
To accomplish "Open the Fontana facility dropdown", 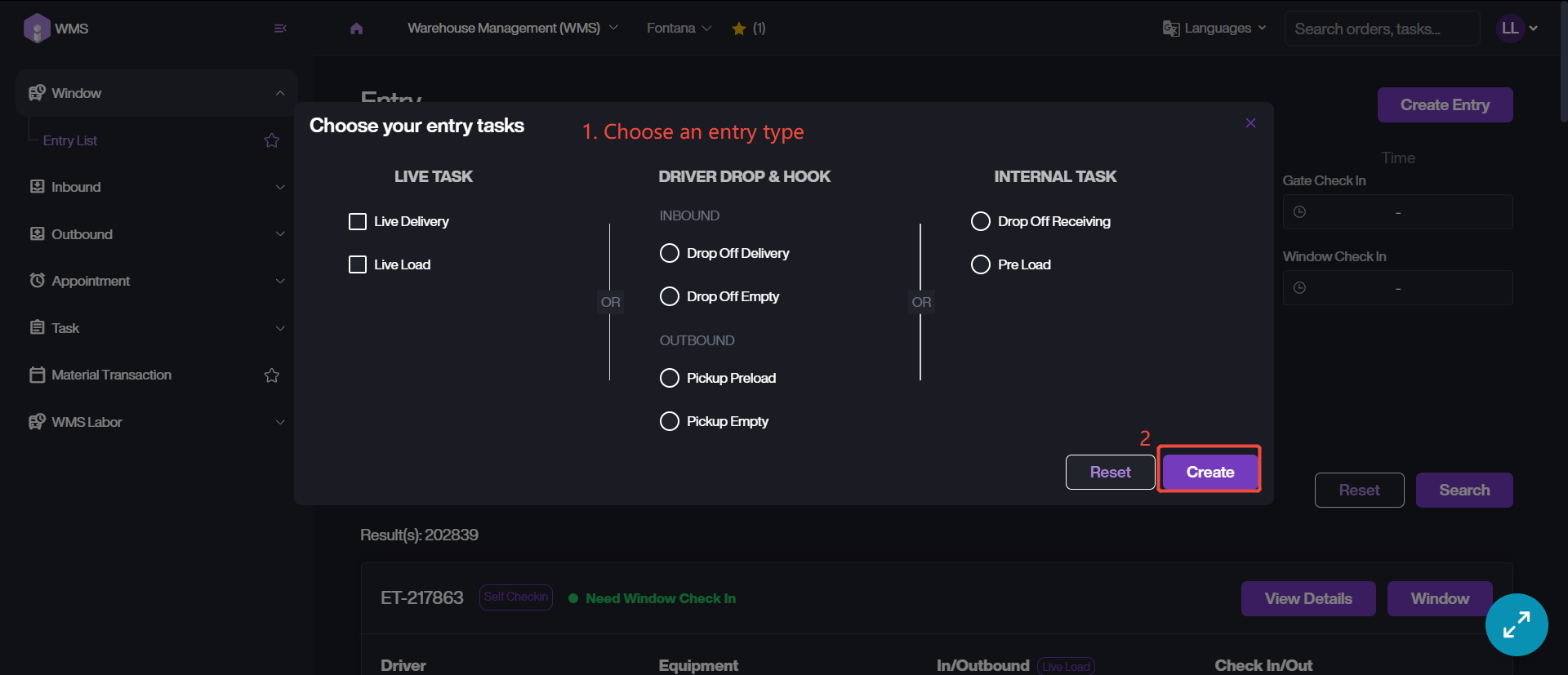I will pos(679,29).
